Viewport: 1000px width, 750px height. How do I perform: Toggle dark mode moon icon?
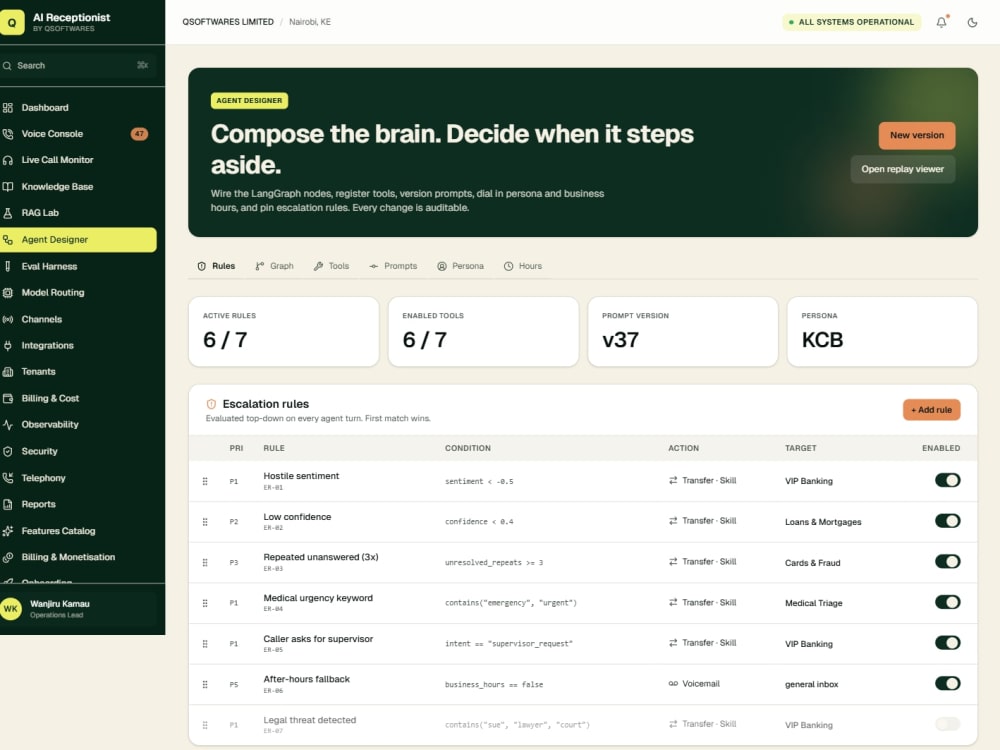tap(972, 22)
